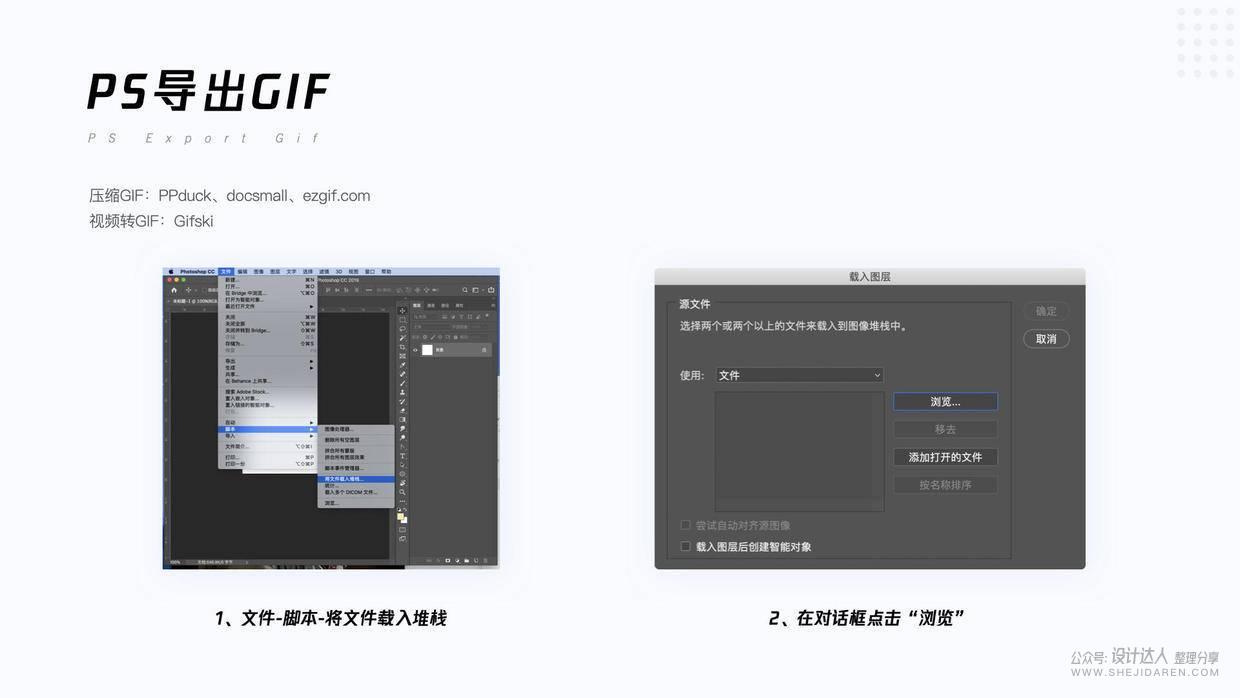Select the Rectangular Marquee tool
1240x698 pixels.
coord(402,320)
